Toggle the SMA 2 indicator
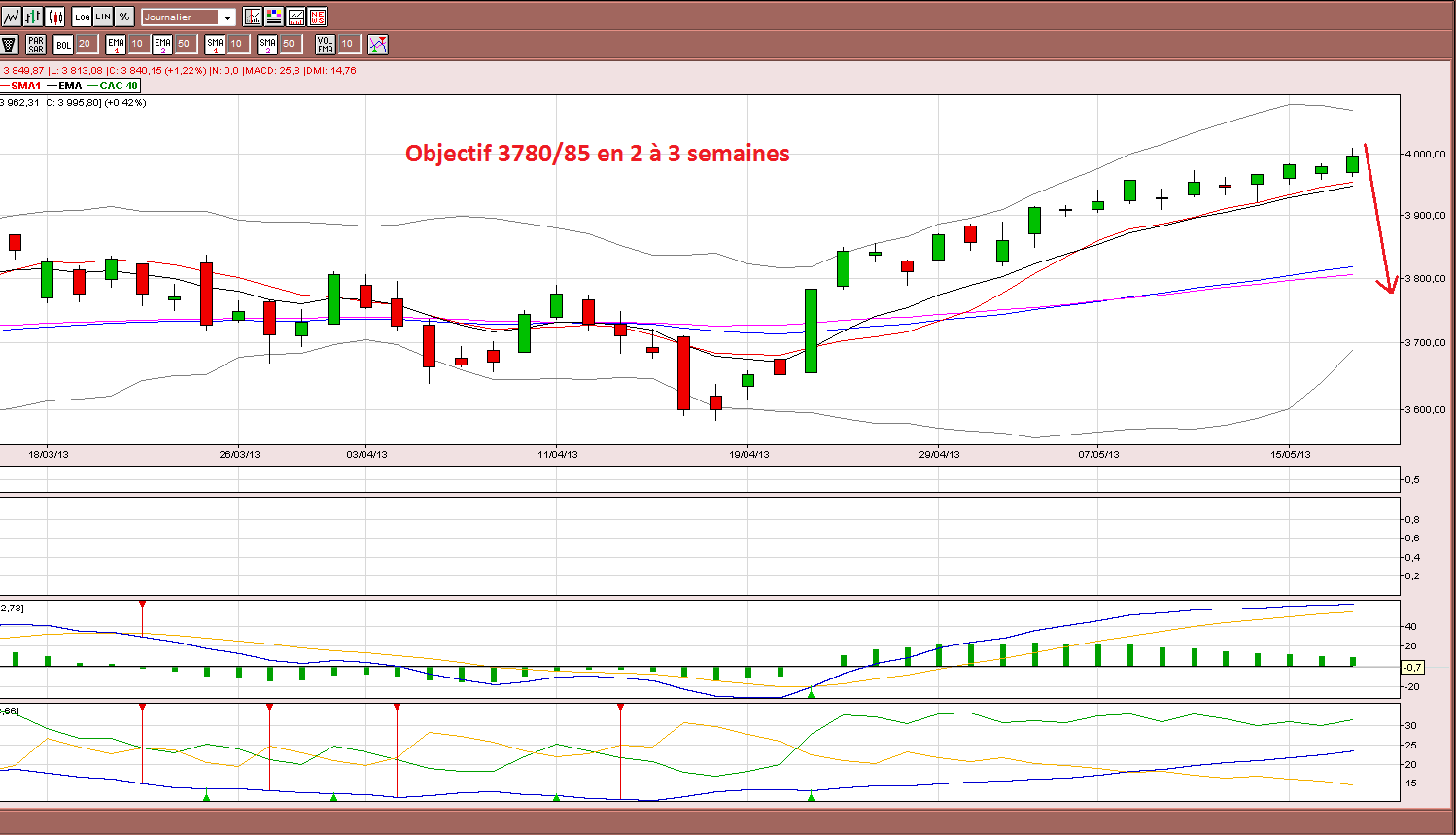Viewport: 1456px width, 835px height. coord(267,44)
